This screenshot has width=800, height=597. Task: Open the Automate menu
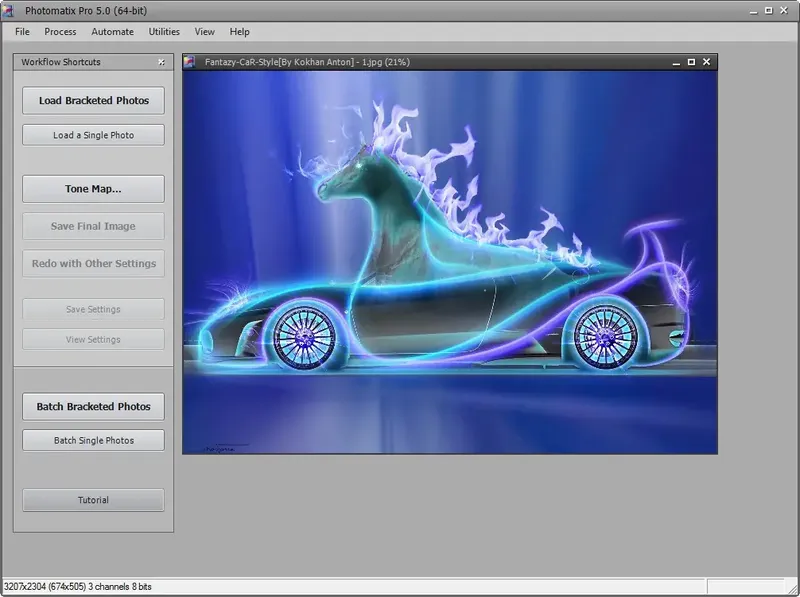click(112, 32)
